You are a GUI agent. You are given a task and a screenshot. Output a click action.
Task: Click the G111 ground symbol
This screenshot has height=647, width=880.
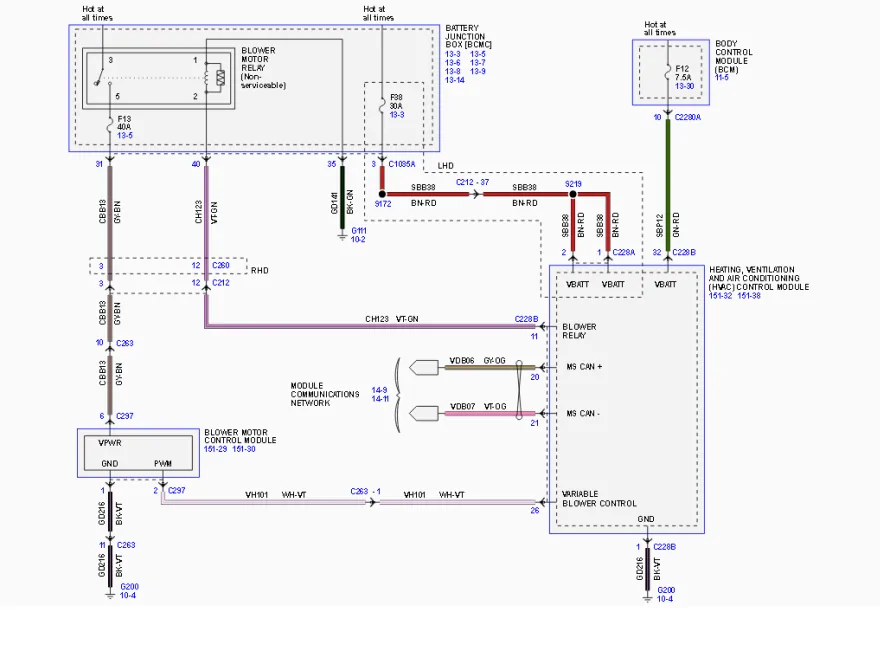tap(342, 236)
